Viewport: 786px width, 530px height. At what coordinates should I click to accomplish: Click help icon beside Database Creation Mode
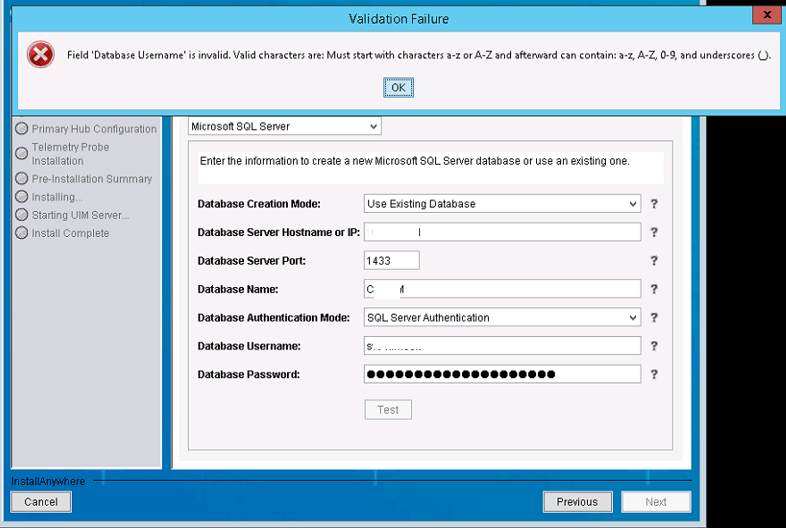coord(654,204)
